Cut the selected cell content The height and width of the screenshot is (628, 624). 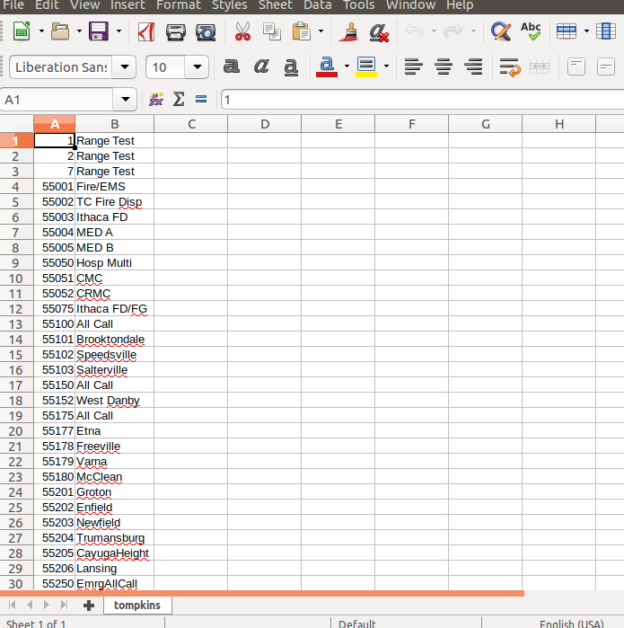pyautogui.click(x=242, y=32)
